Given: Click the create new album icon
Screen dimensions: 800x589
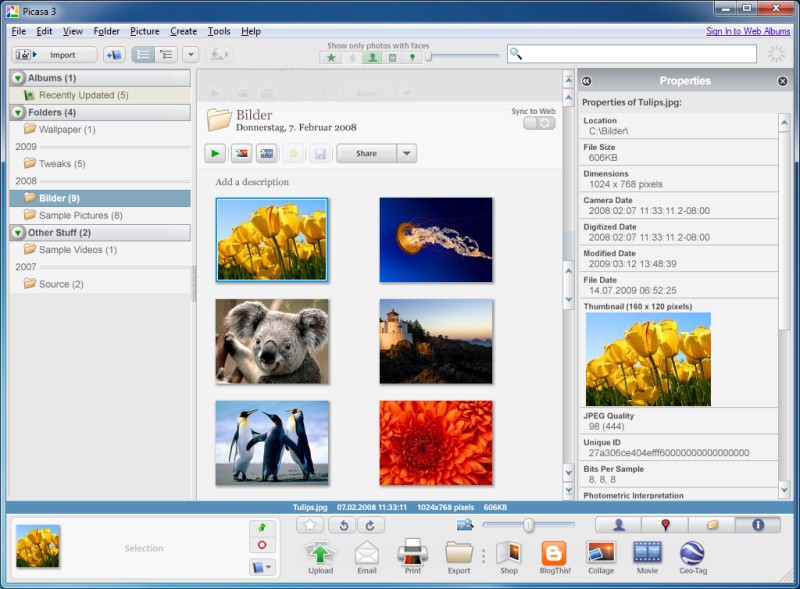Looking at the screenshot, I should 114,55.
